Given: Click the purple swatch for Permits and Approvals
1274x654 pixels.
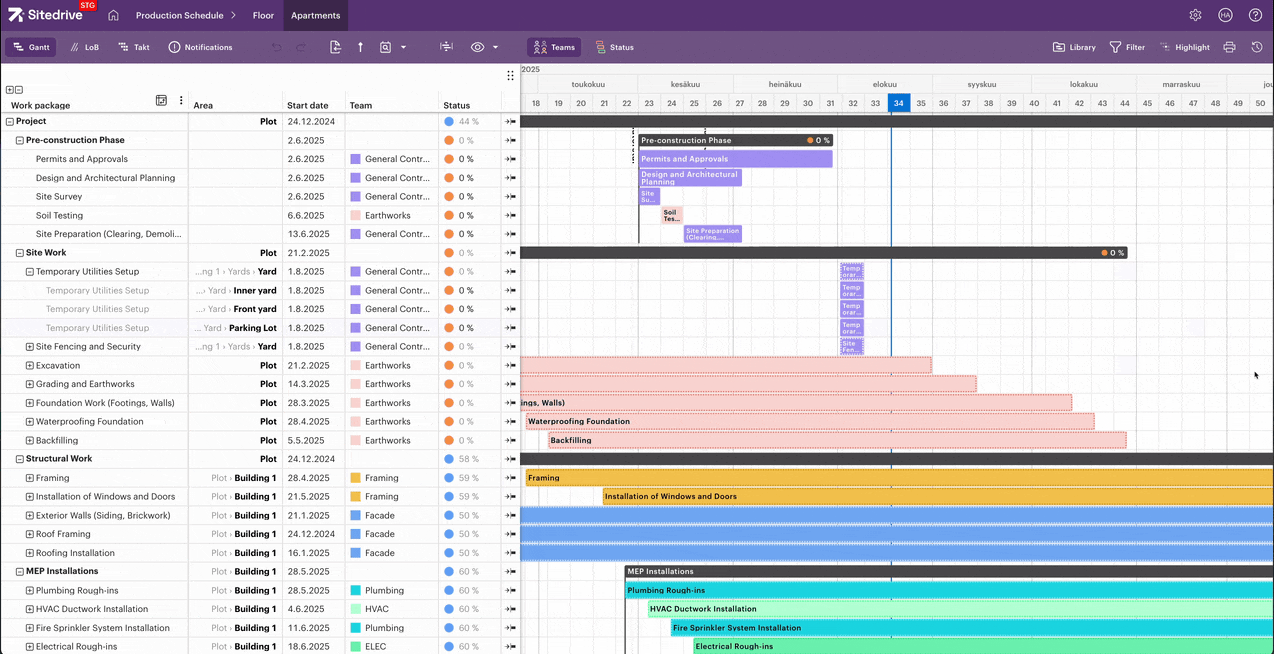Looking at the screenshot, I should click(355, 159).
